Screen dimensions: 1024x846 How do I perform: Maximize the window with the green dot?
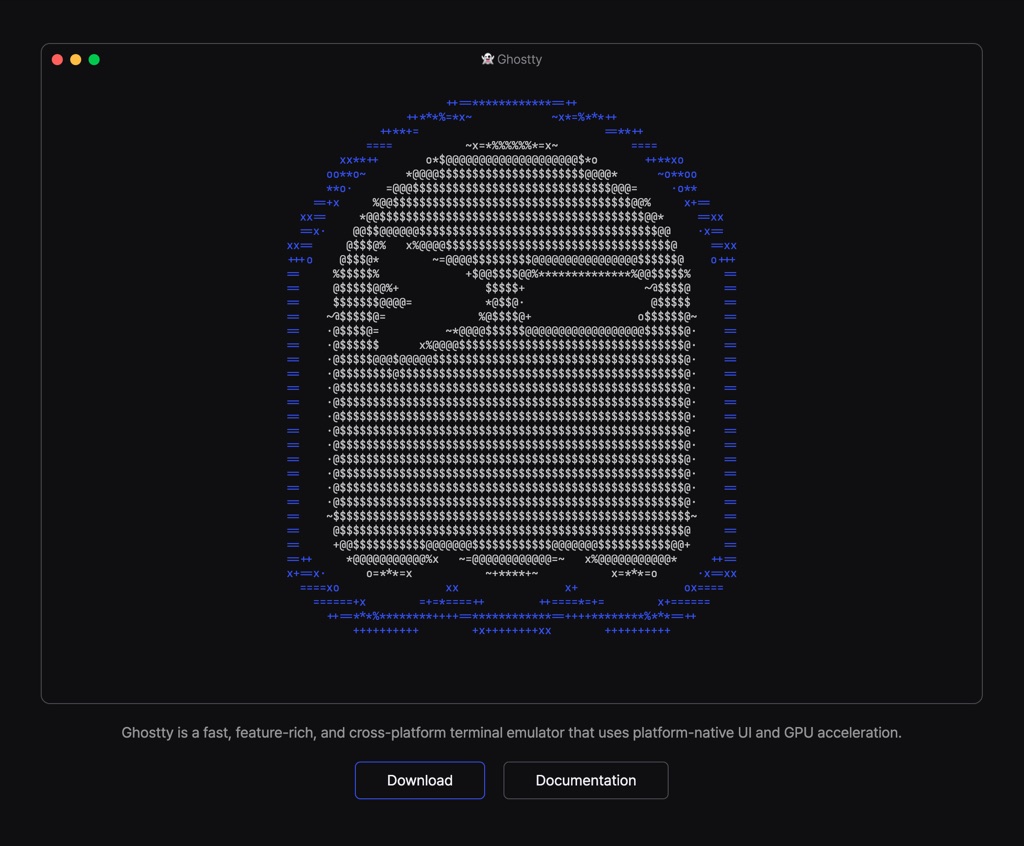94,59
